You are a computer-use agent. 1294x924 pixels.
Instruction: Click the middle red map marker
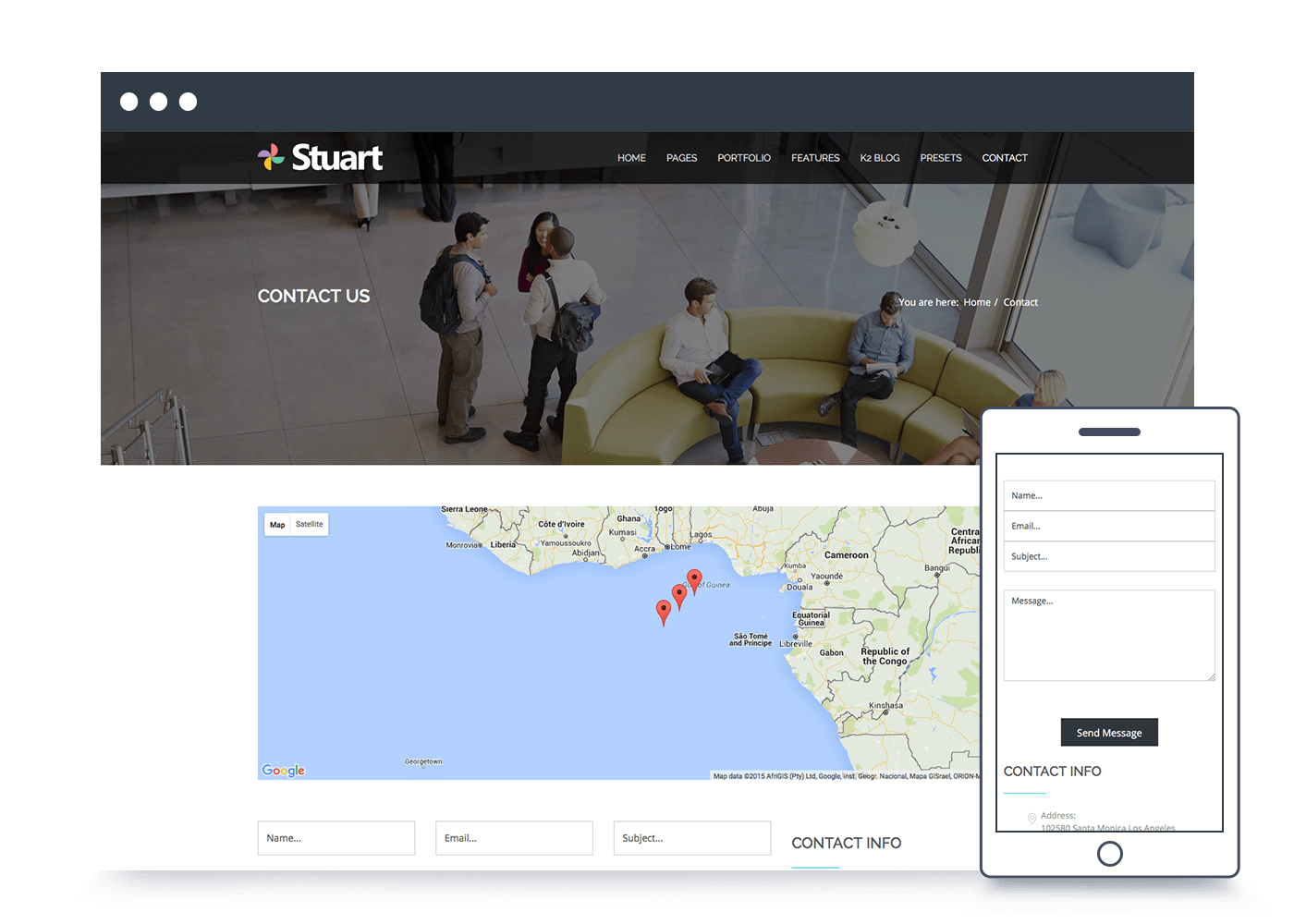tap(679, 594)
